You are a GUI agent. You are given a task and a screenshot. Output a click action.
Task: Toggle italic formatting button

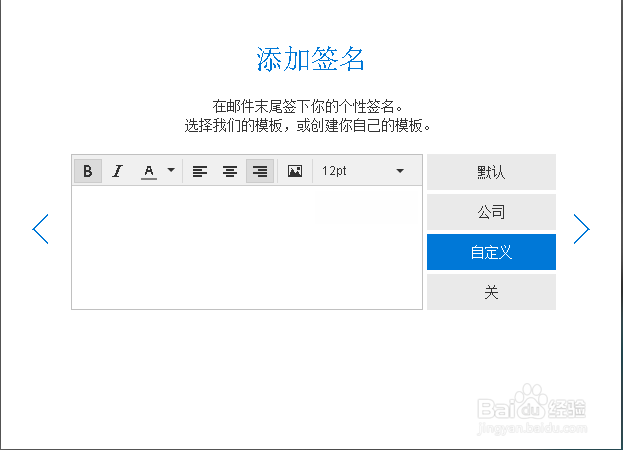coord(118,171)
